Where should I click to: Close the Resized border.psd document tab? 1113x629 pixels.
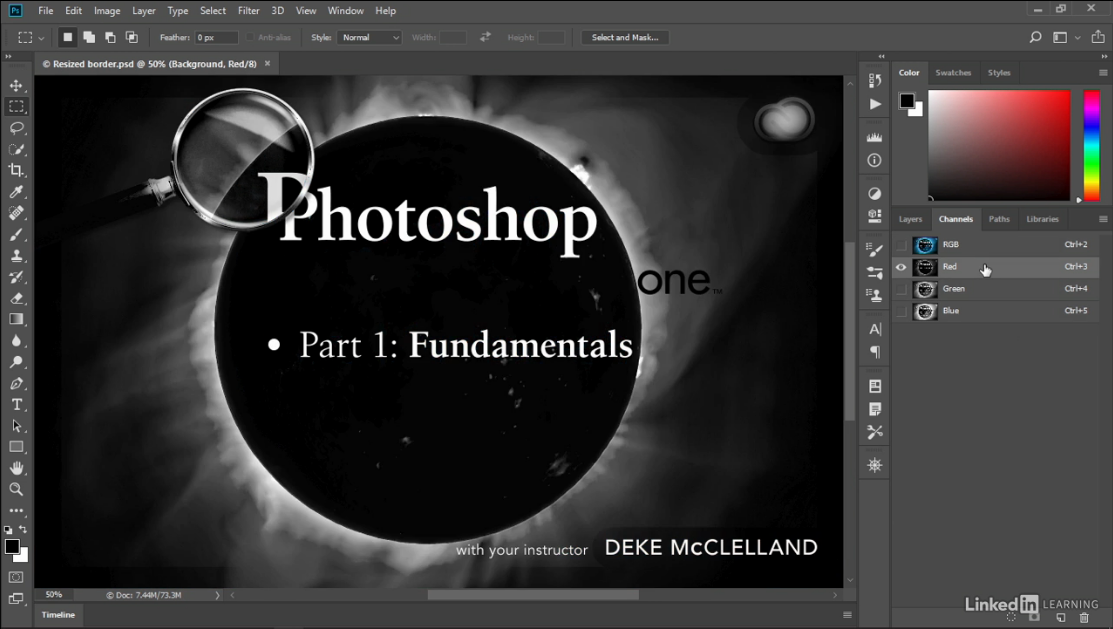pyautogui.click(x=268, y=63)
